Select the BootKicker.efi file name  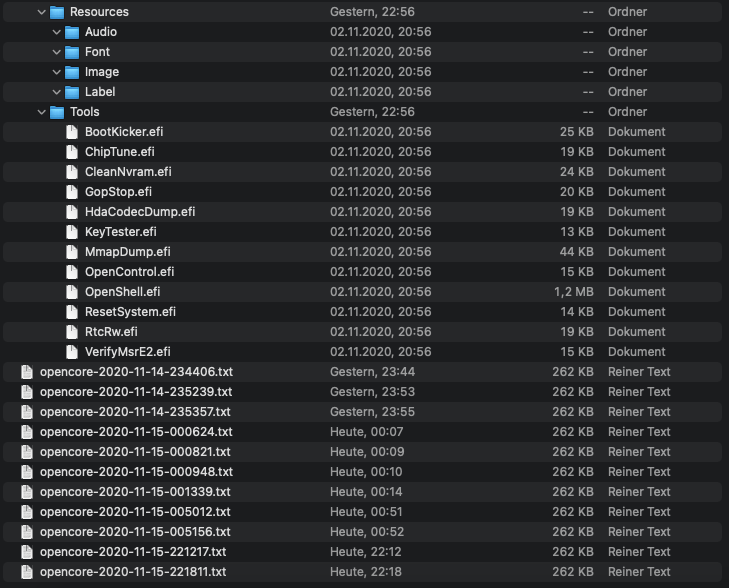pyautogui.click(x=124, y=132)
